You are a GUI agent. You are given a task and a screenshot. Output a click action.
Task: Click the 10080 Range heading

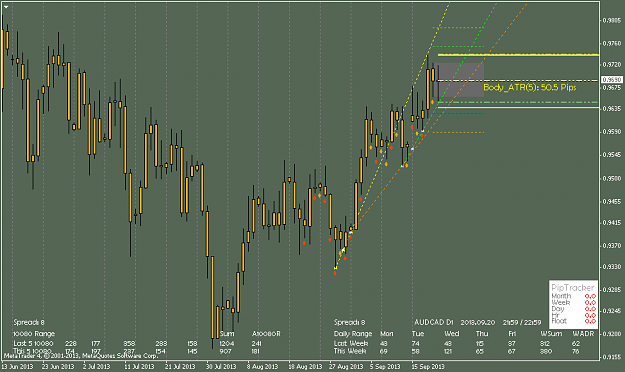point(34,334)
